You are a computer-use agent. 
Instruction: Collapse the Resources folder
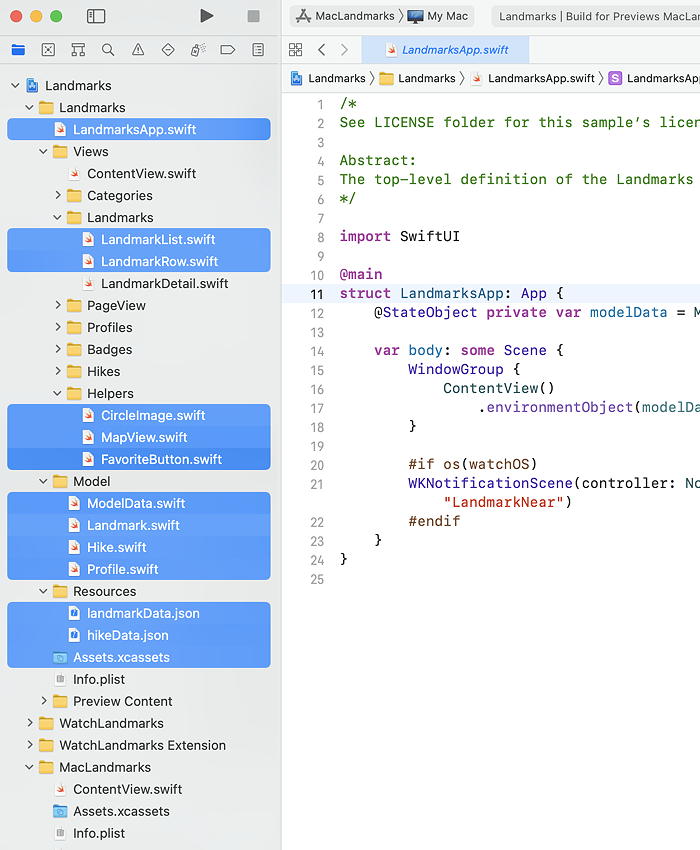click(x=43, y=591)
